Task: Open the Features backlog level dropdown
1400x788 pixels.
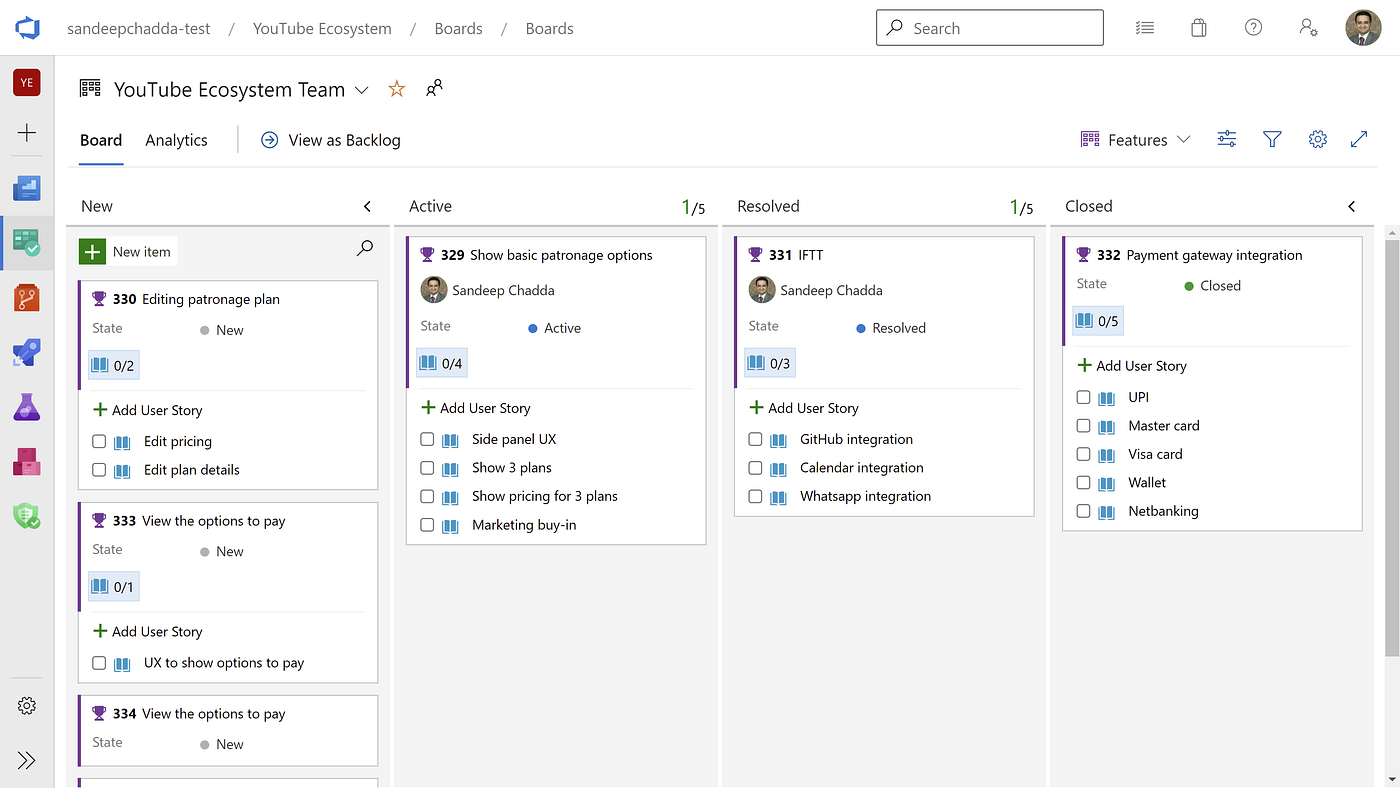Action: [1136, 140]
